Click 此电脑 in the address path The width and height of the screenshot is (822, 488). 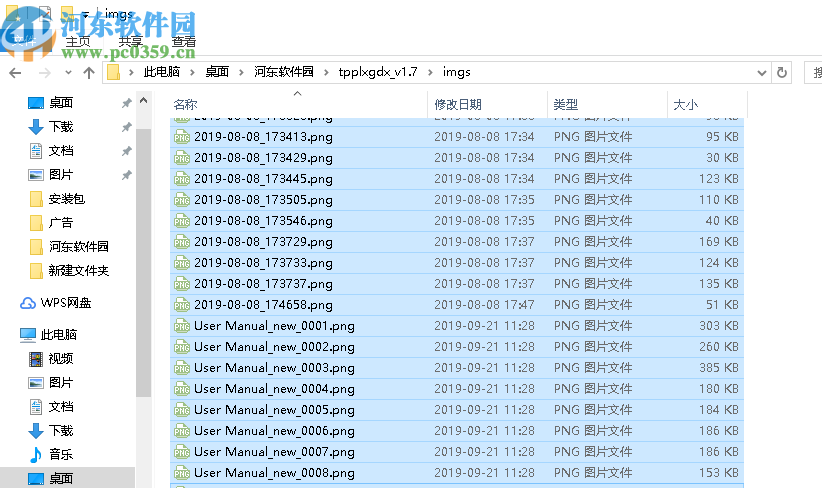point(161,72)
